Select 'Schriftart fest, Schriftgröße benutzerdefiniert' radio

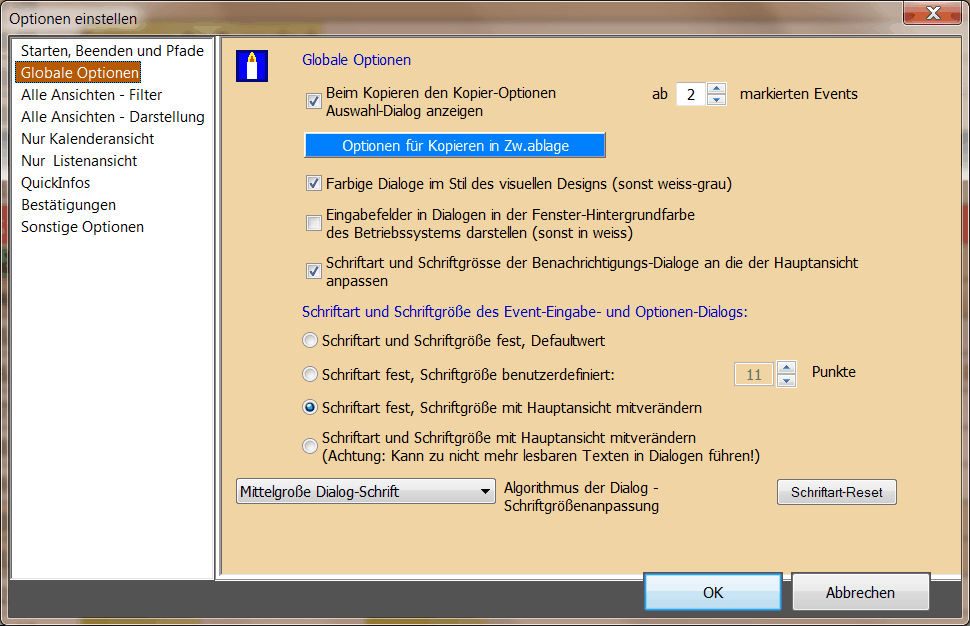[310, 374]
